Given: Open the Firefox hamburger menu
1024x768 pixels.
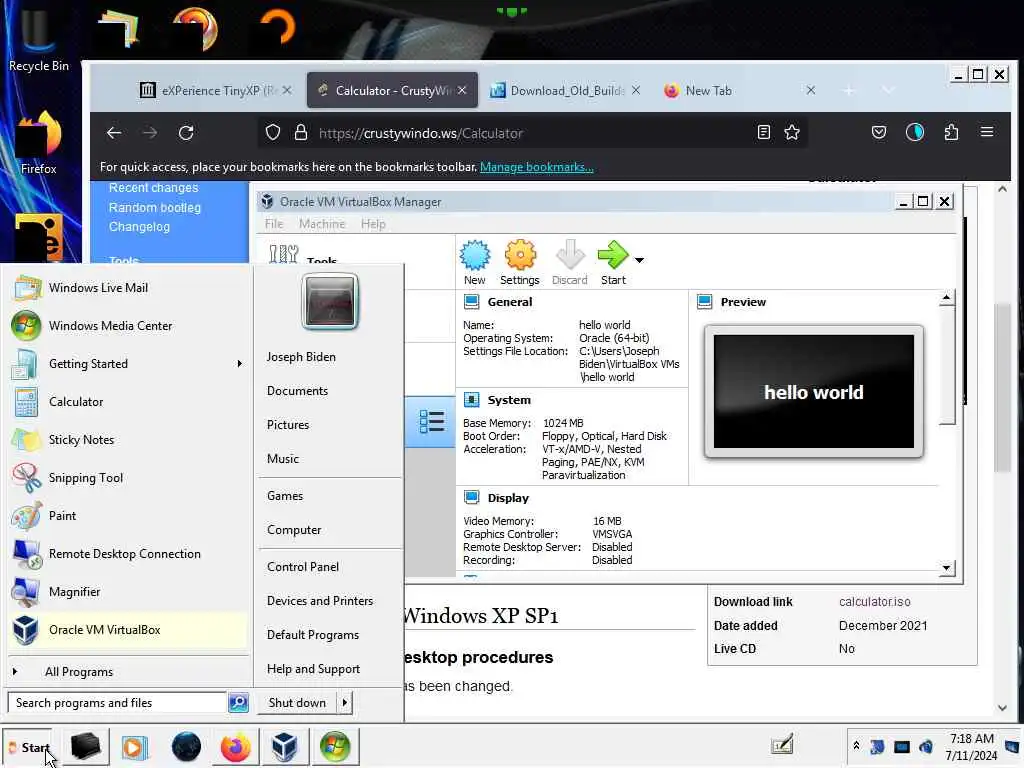Looking at the screenshot, I should [987, 133].
